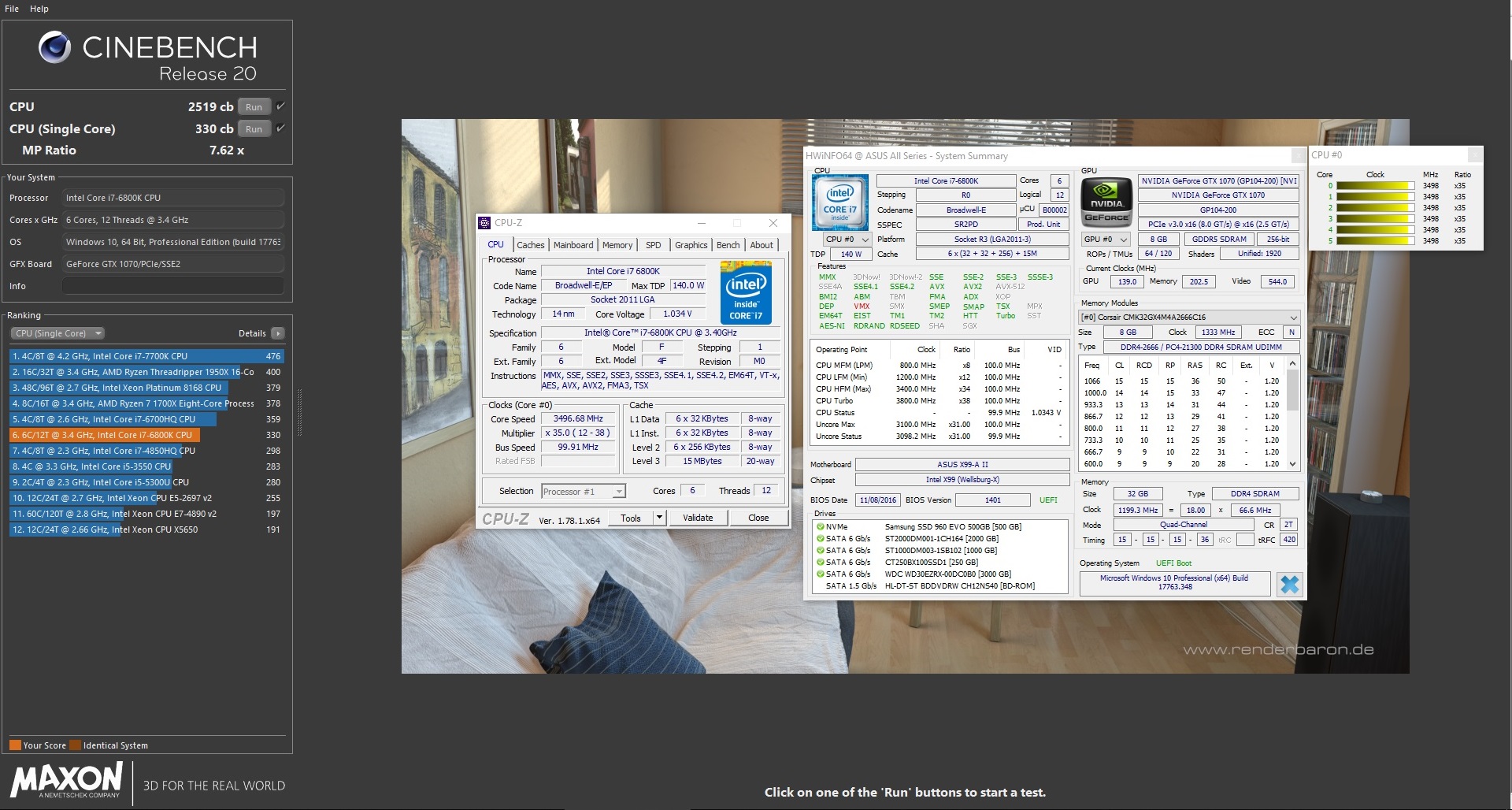Image resolution: width=1512 pixels, height=810 pixels.
Task: Click the Info input field in Your System
Action: (173, 286)
